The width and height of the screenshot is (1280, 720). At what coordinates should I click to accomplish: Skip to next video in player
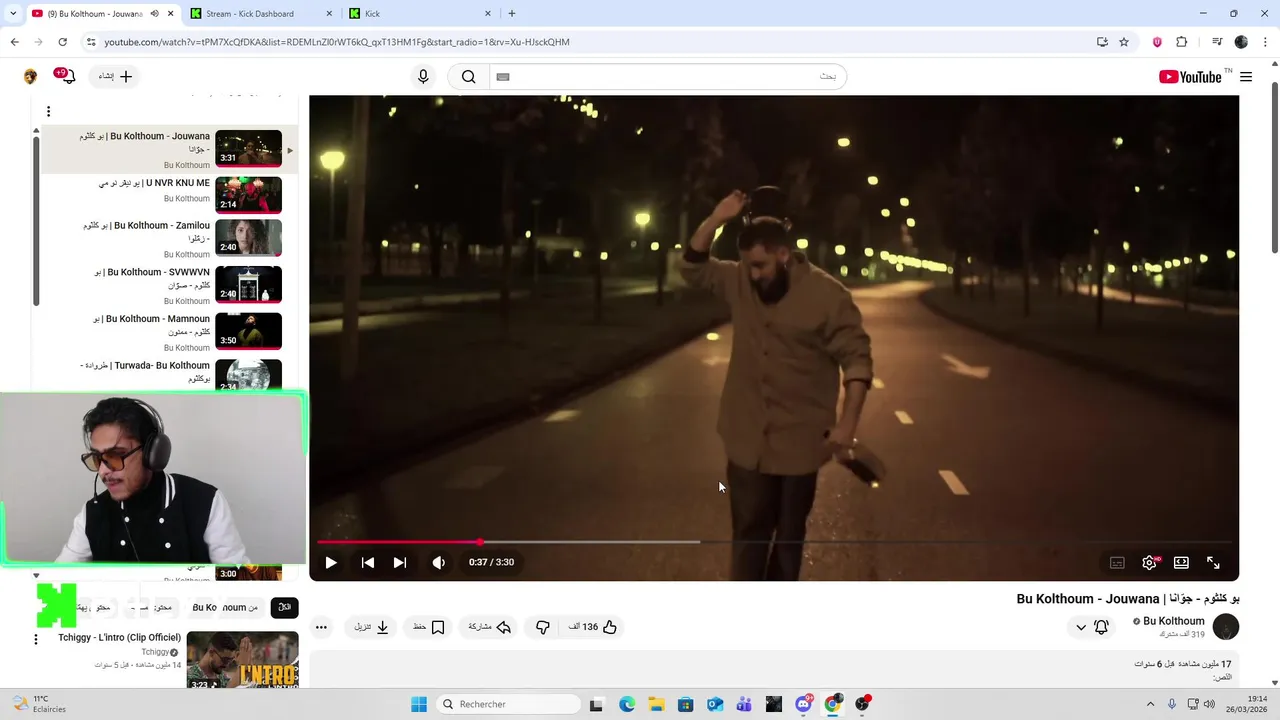click(399, 562)
